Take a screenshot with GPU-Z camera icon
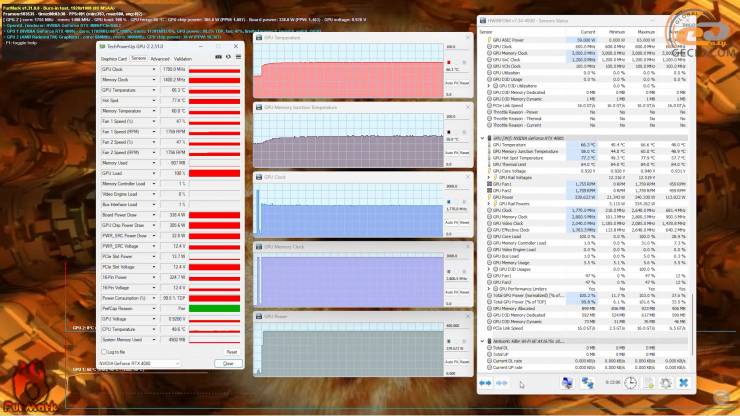Viewport: 740px width, 416px height. tap(218, 57)
